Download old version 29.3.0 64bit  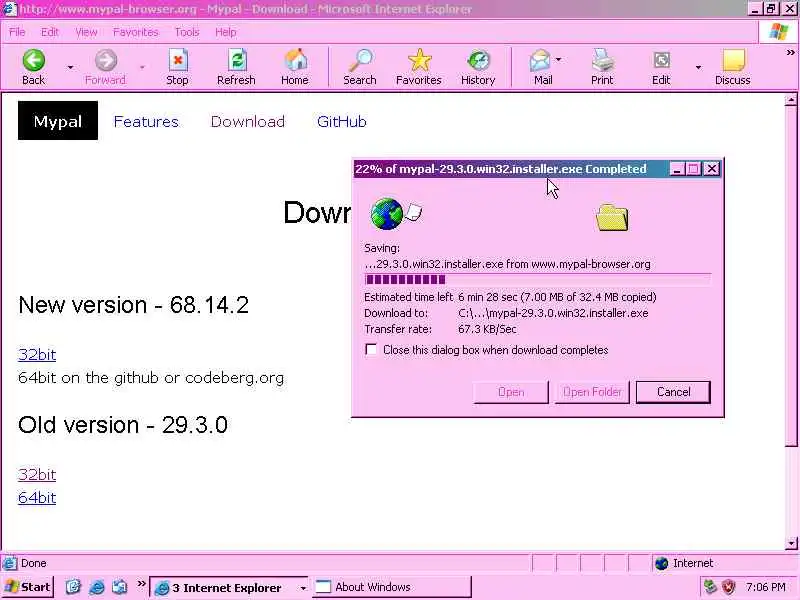point(37,497)
